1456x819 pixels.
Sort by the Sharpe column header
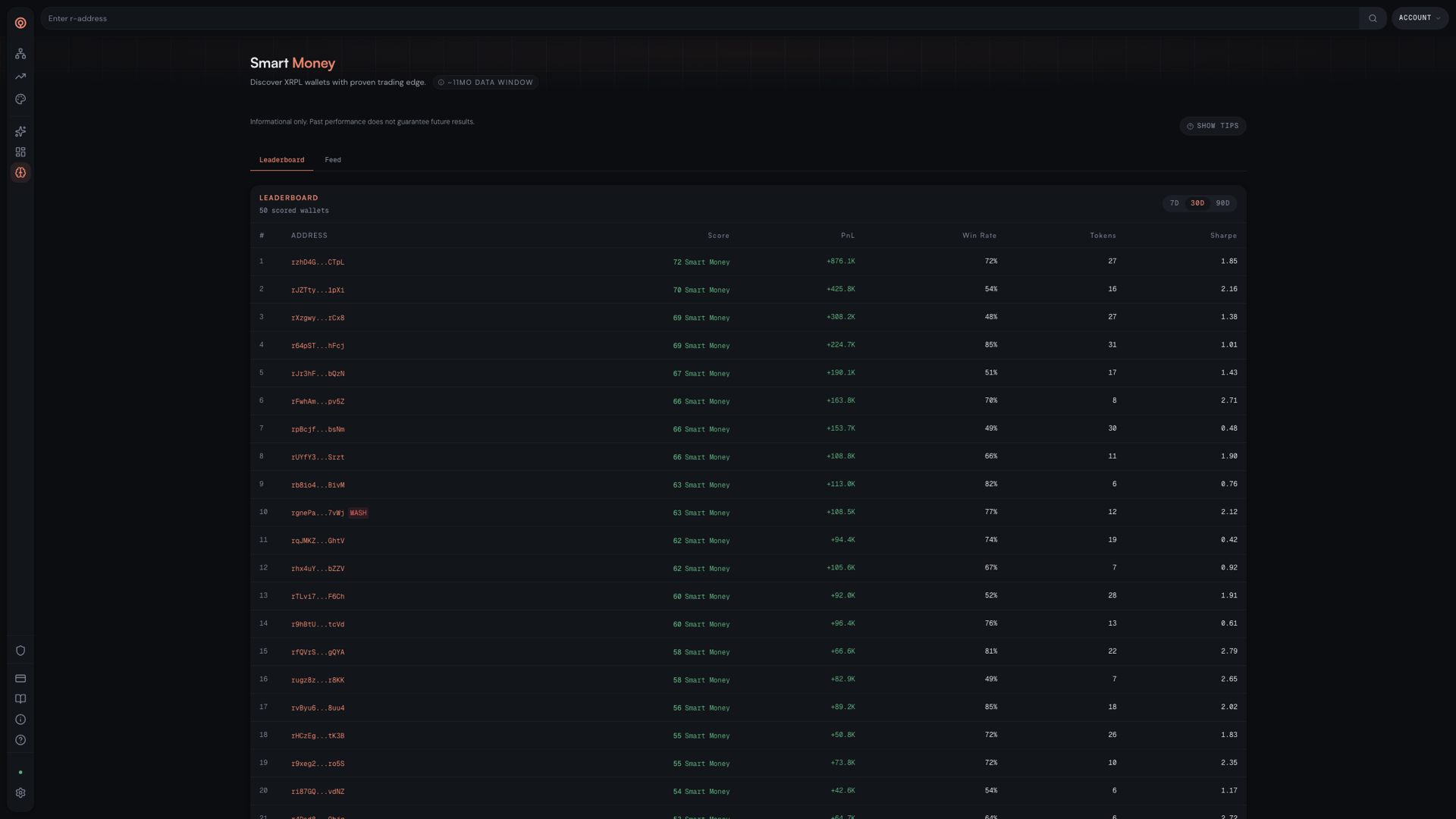1223,236
